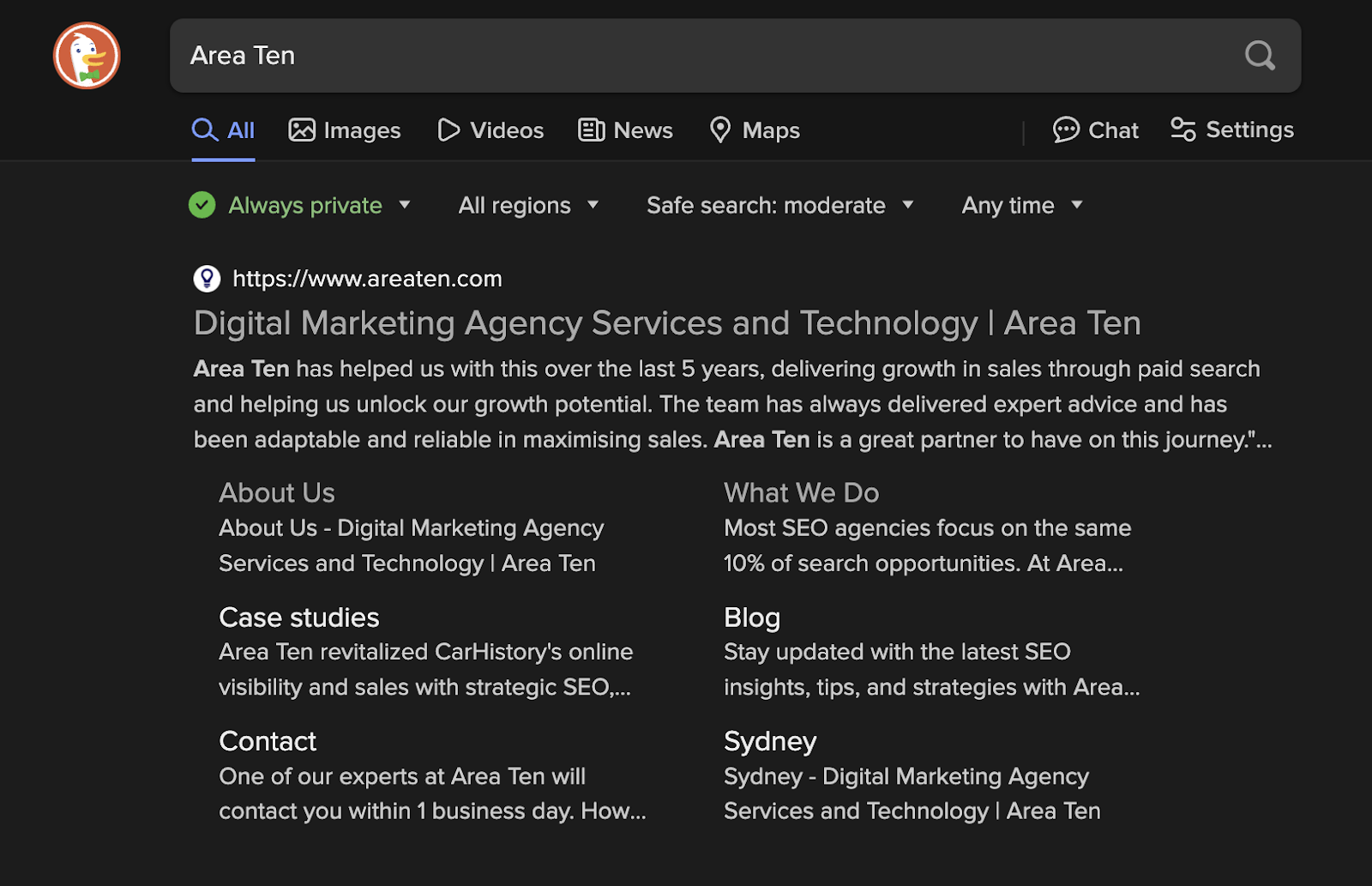The width and height of the screenshot is (1372, 886).
Task: Click 'Most SEO agencies focus on the same' text
Action: click(927, 528)
